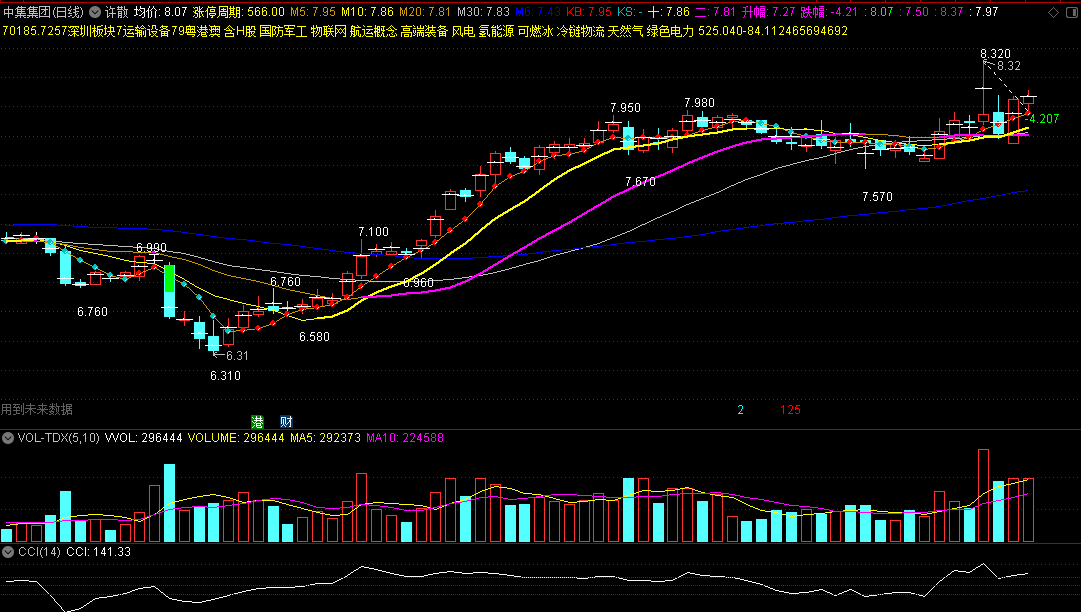
Task: Open VOL-TDX indicator settings dropdown
Action: pyautogui.click(x=8, y=438)
